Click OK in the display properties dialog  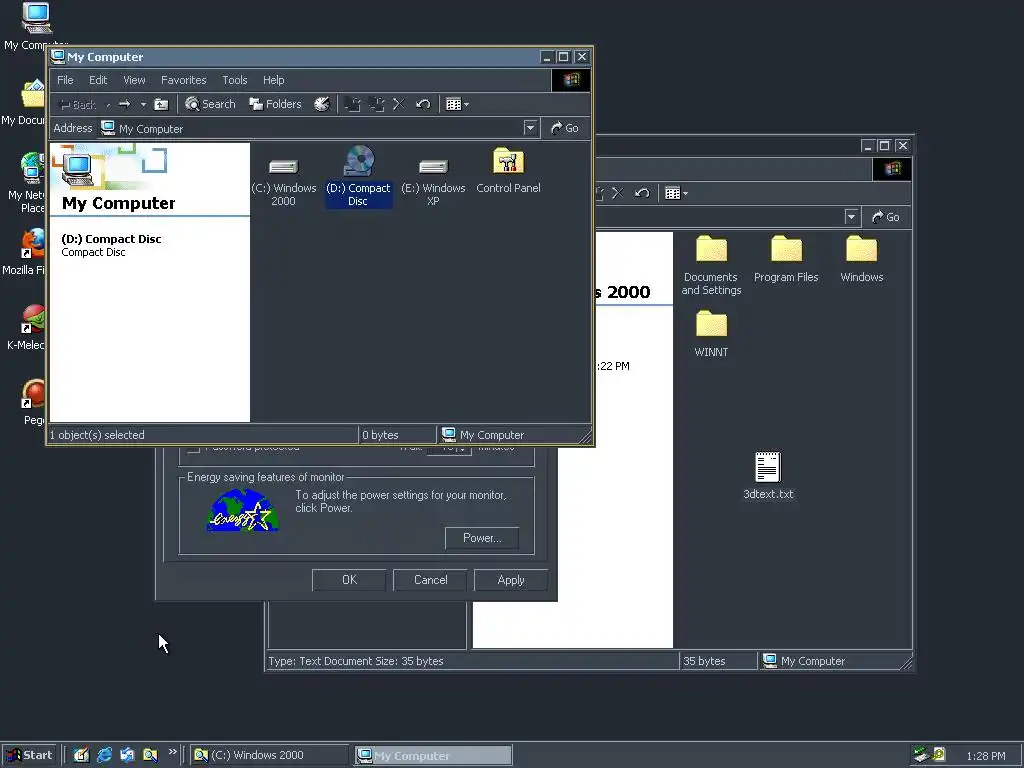349,580
